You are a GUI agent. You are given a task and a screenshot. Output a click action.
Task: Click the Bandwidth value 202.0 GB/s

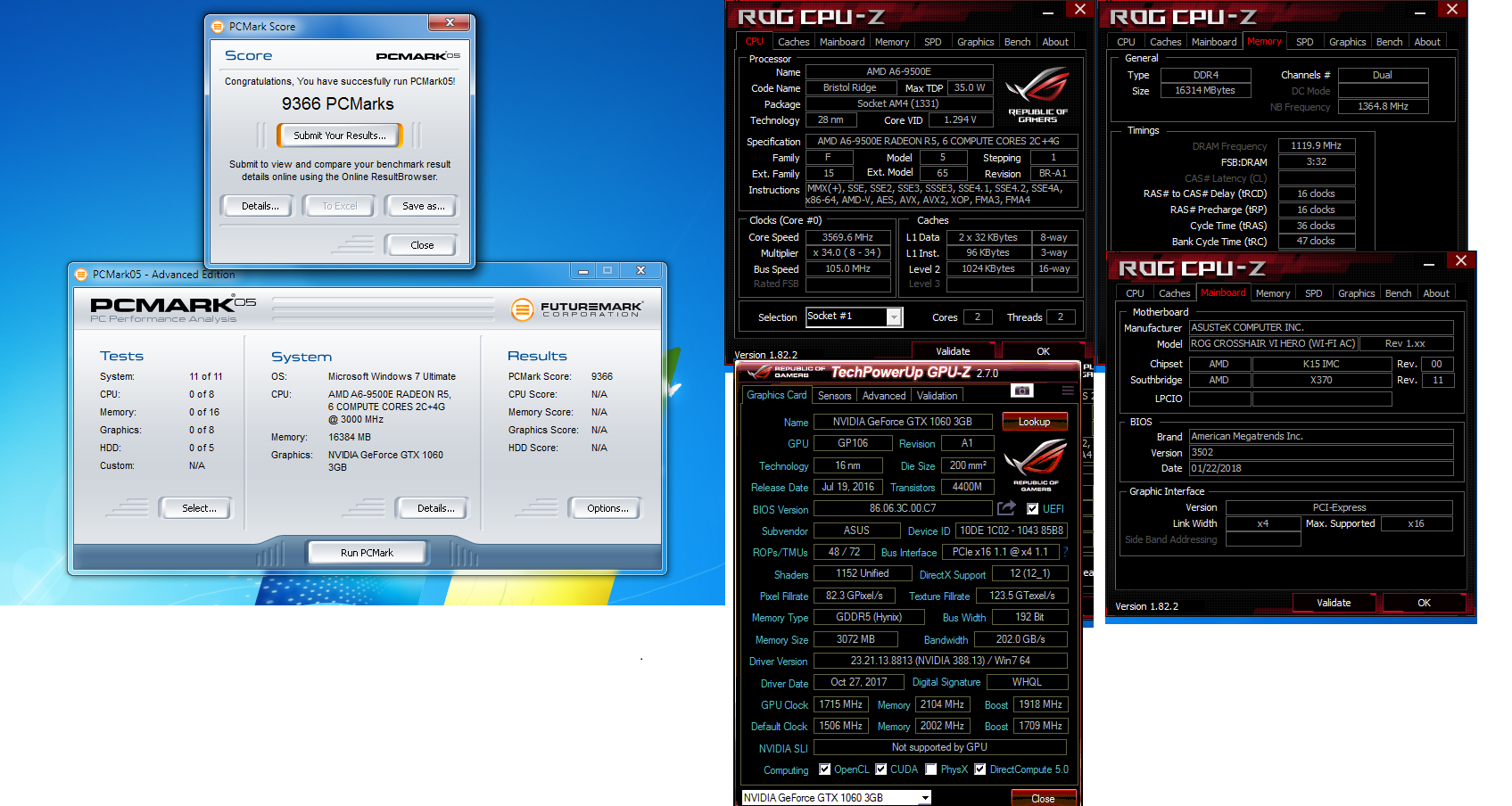pyautogui.click(x=1020, y=639)
